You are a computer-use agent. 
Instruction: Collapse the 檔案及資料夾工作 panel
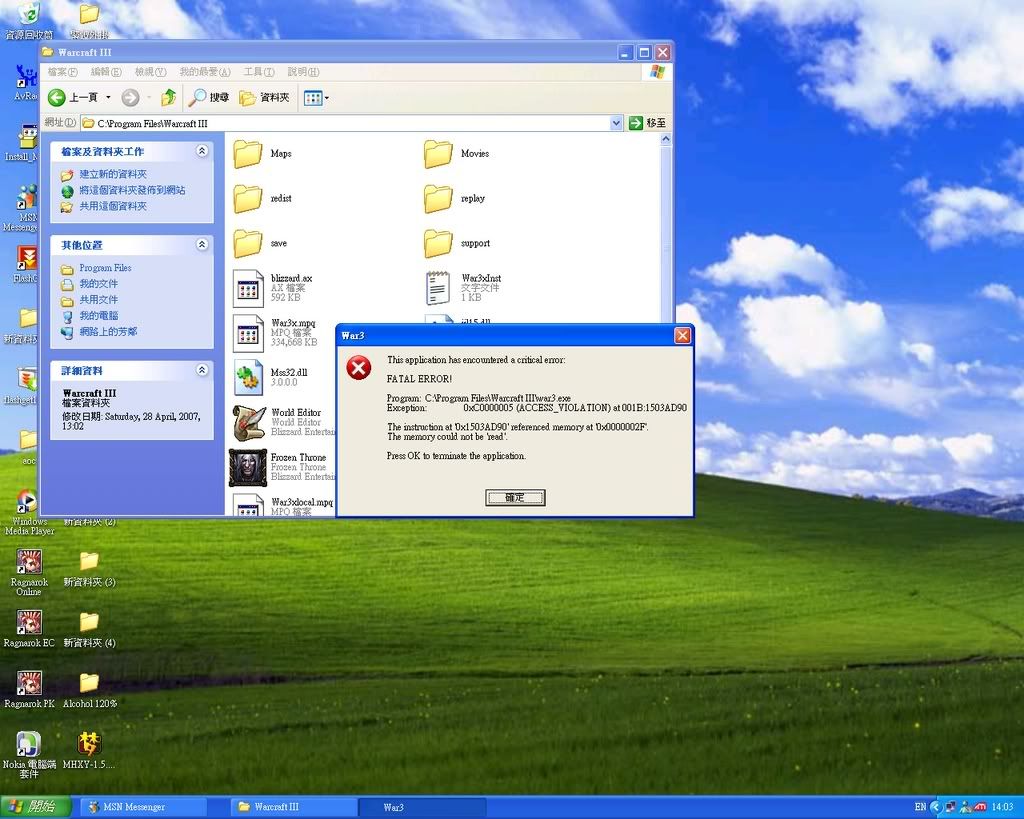click(202, 151)
